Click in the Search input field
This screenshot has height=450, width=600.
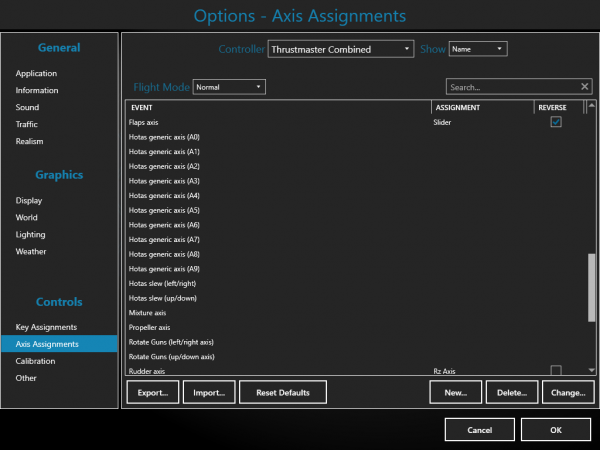click(510, 87)
